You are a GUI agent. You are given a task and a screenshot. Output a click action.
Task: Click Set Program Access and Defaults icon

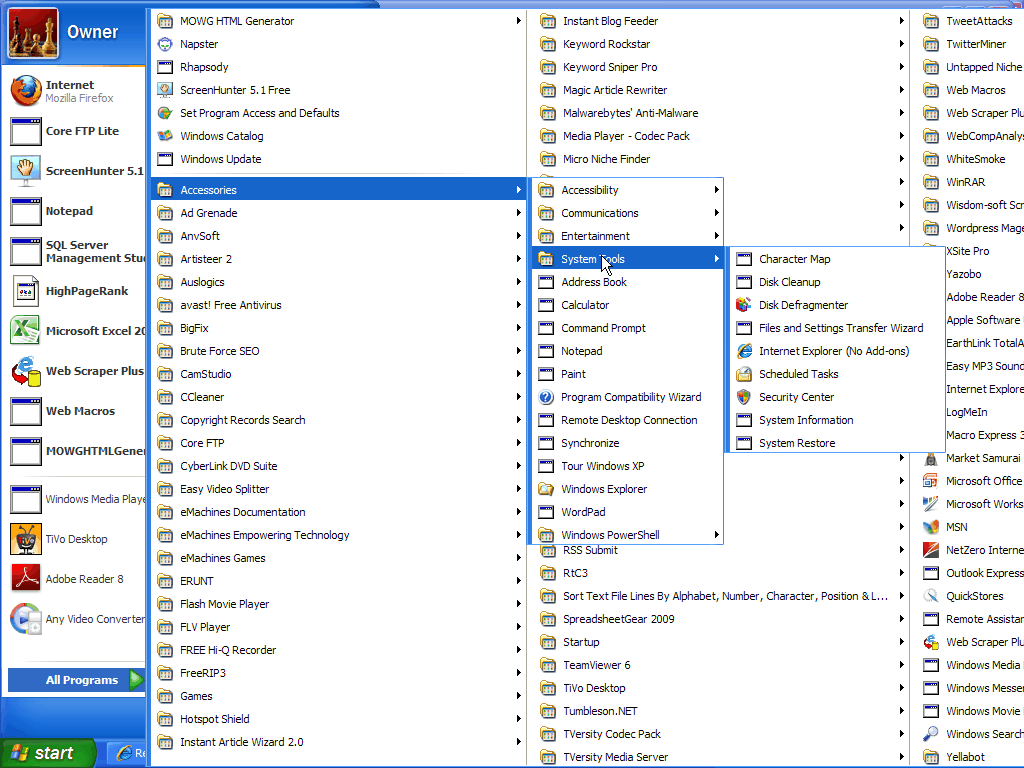point(165,113)
